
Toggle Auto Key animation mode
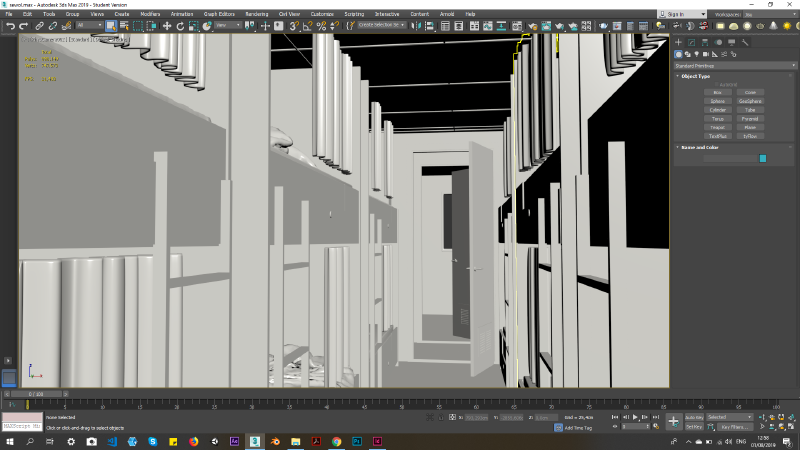pyautogui.click(x=693, y=416)
